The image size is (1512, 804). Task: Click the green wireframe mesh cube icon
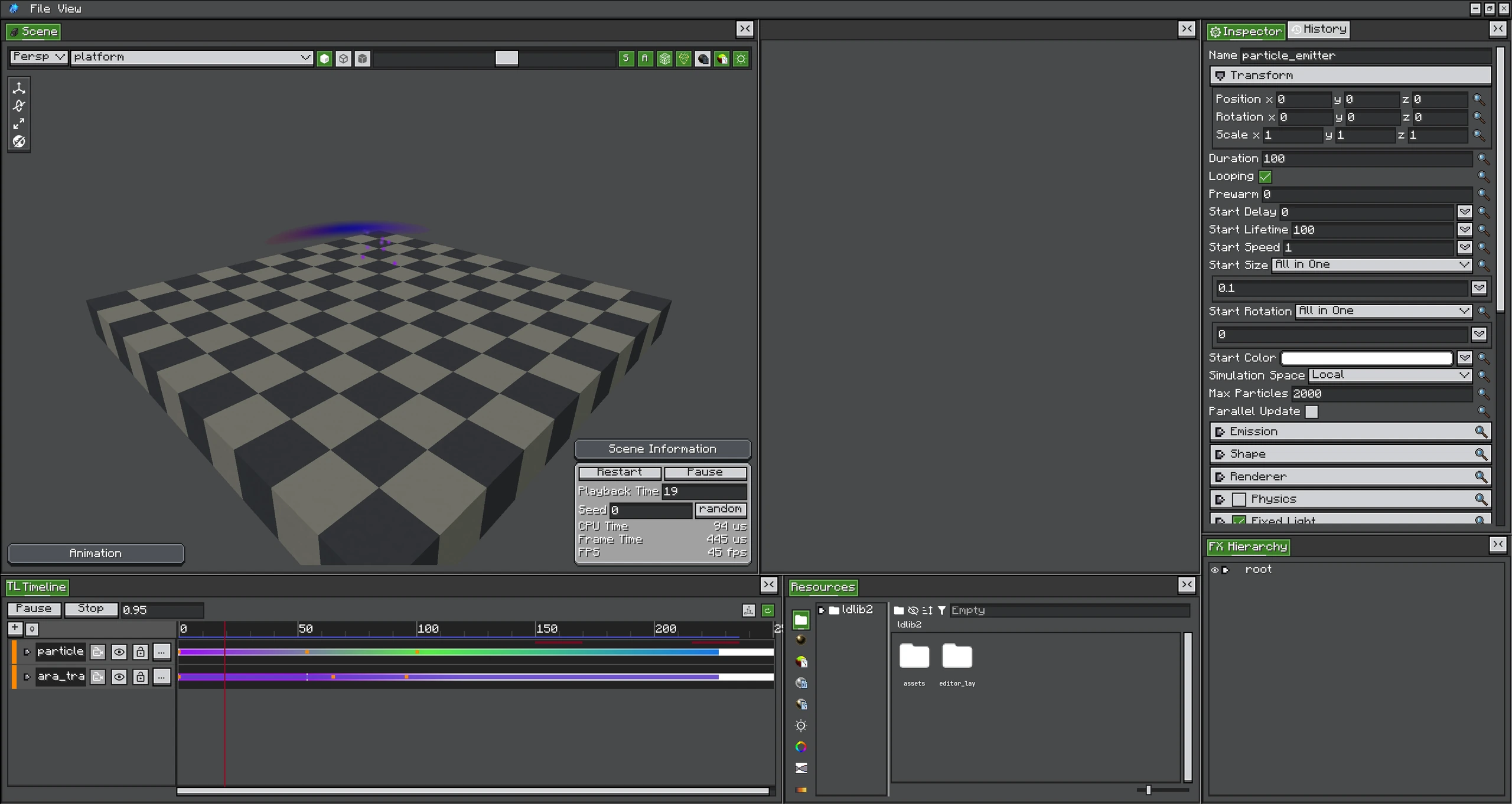[x=664, y=58]
